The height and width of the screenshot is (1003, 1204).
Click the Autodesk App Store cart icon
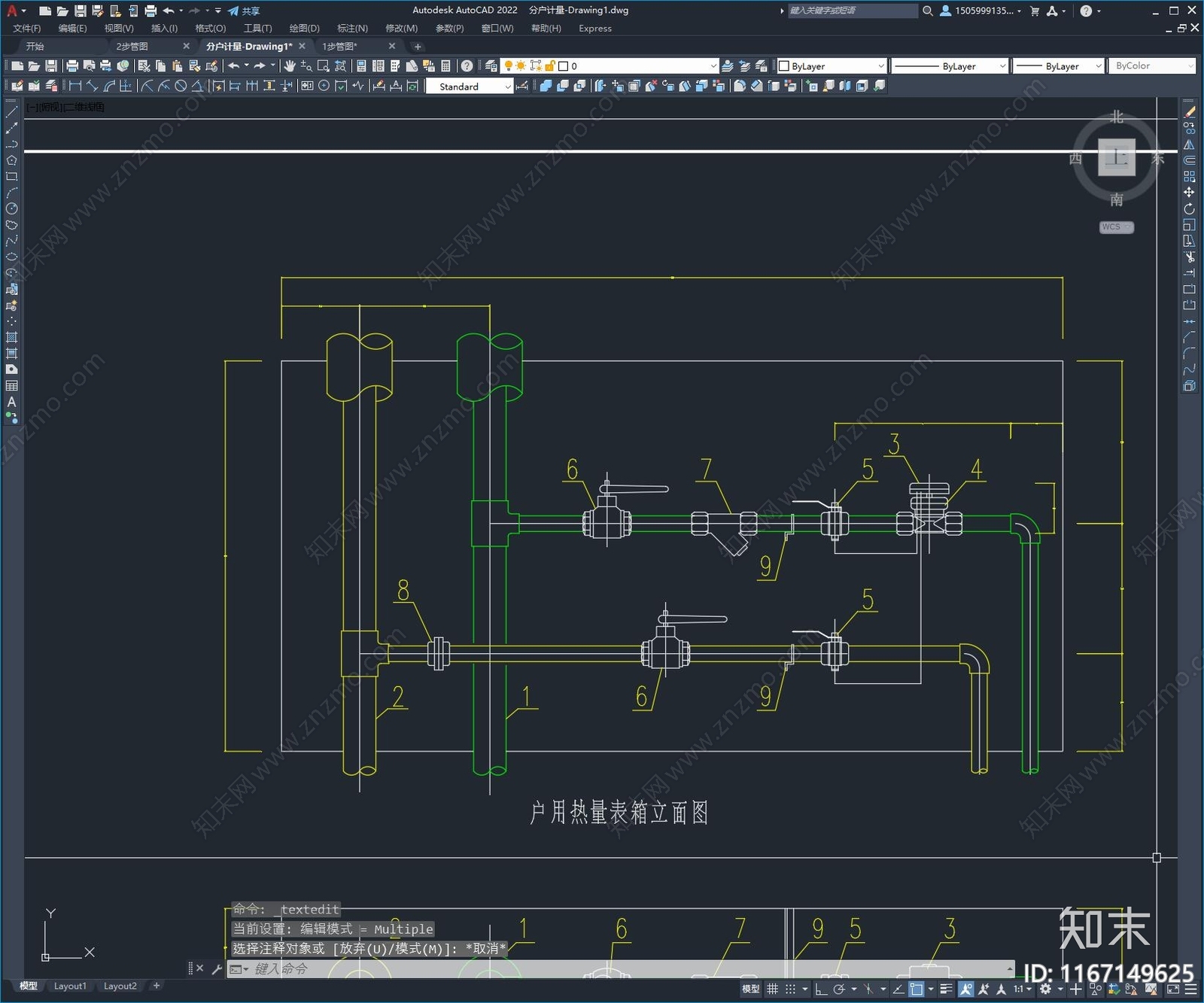click(1035, 11)
